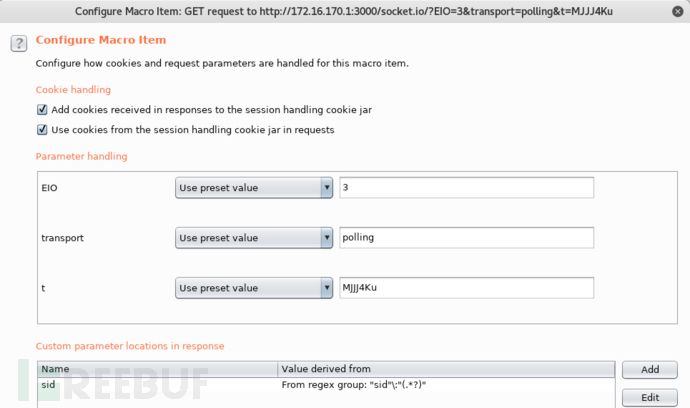Screen dimensions: 690x408
Task: Expand the t parameter handling dropdown
Action: (x=254, y=288)
